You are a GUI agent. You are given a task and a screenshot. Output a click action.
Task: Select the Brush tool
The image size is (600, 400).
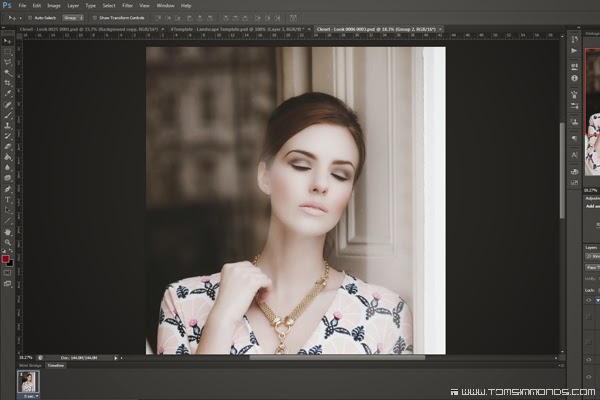click(7, 115)
